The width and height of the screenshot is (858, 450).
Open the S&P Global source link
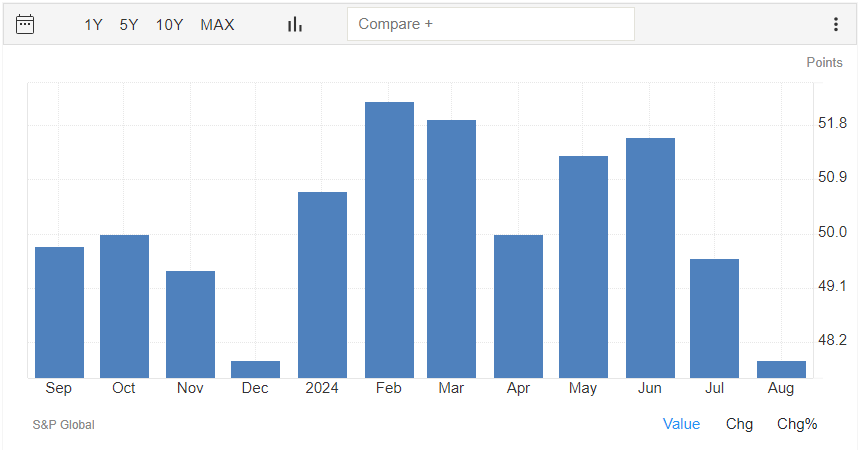pos(63,425)
